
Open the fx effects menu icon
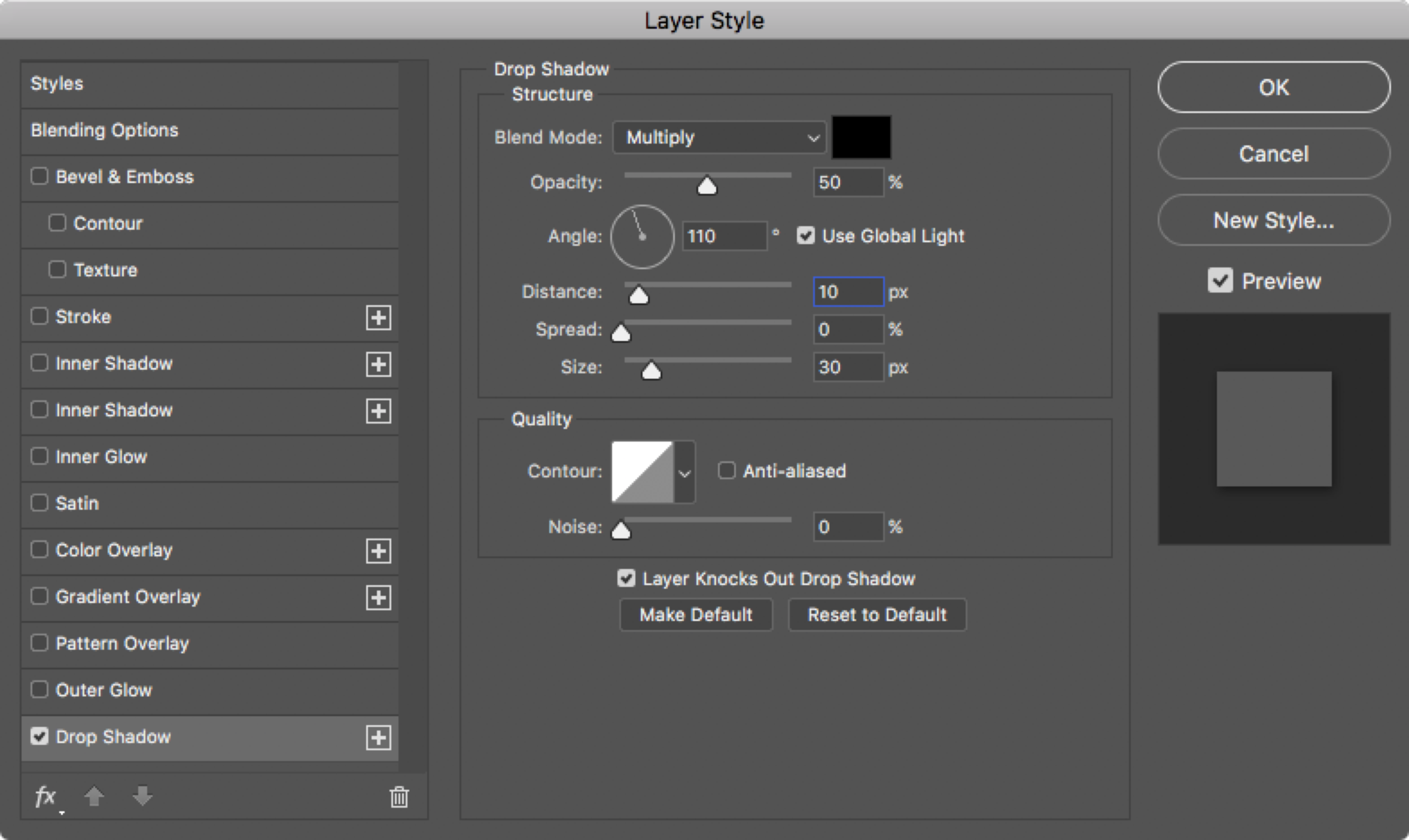pyautogui.click(x=47, y=797)
